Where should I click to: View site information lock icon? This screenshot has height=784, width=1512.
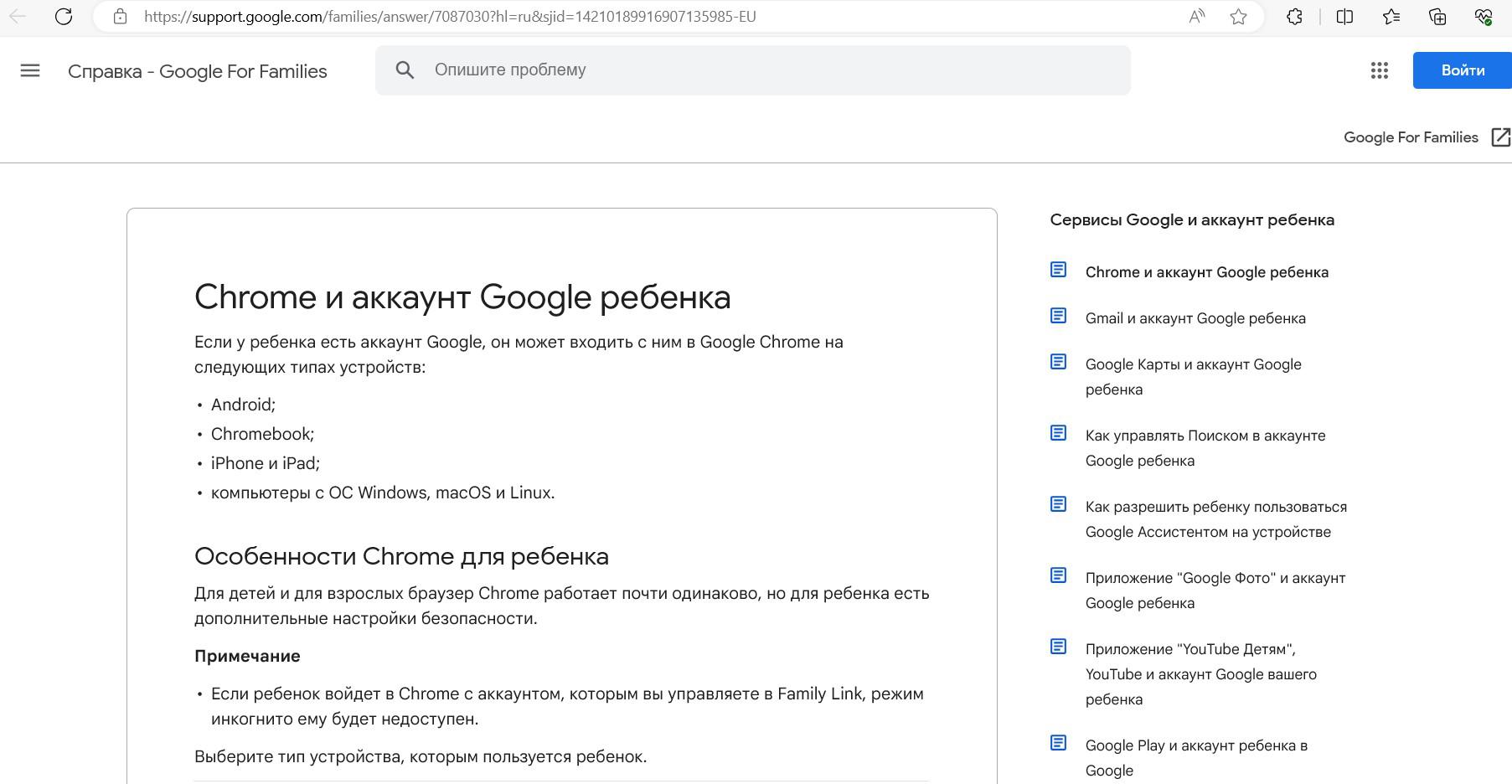tap(120, 17)
